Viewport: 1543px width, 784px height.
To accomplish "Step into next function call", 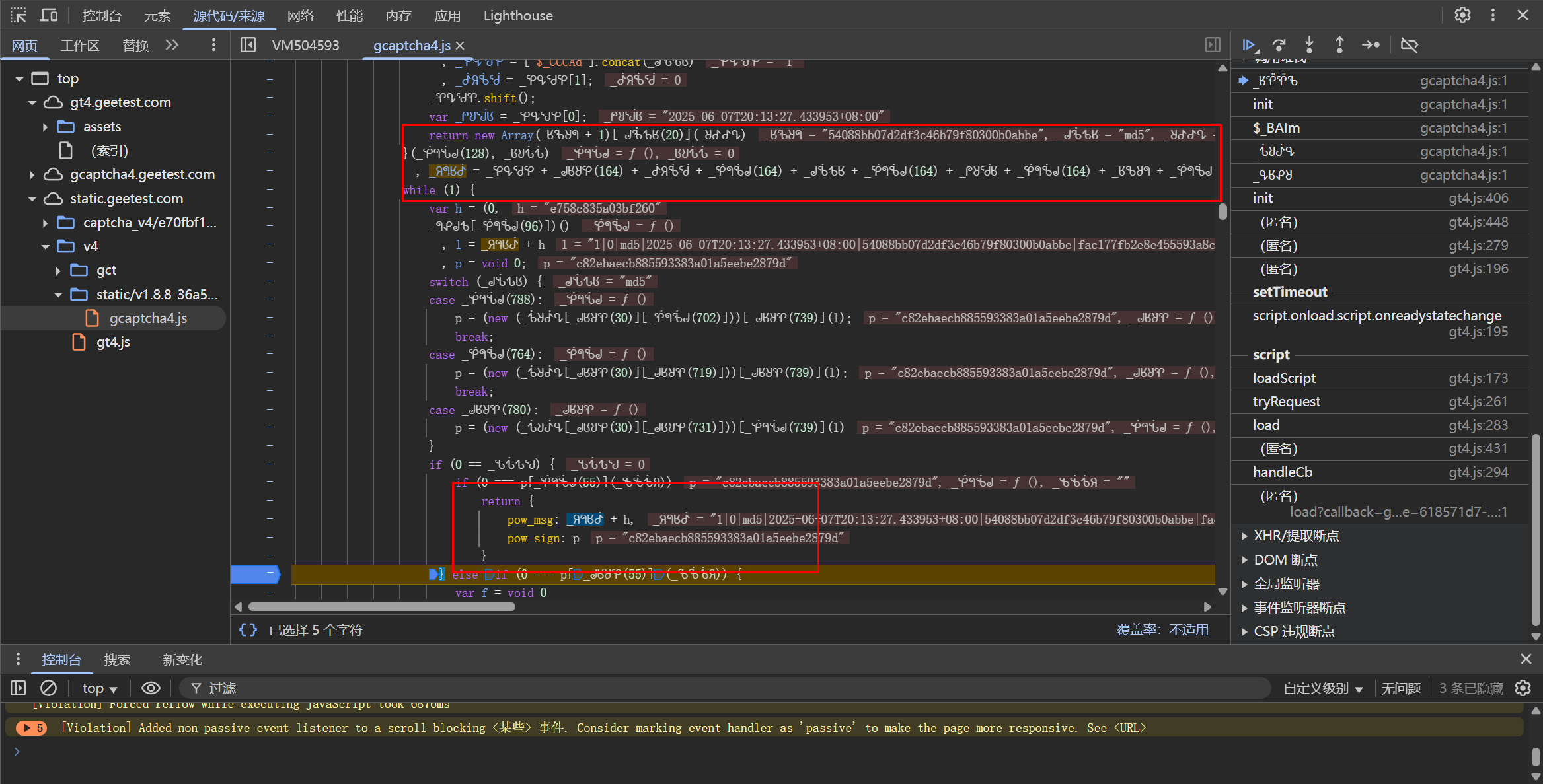I will pos(1309,45).
